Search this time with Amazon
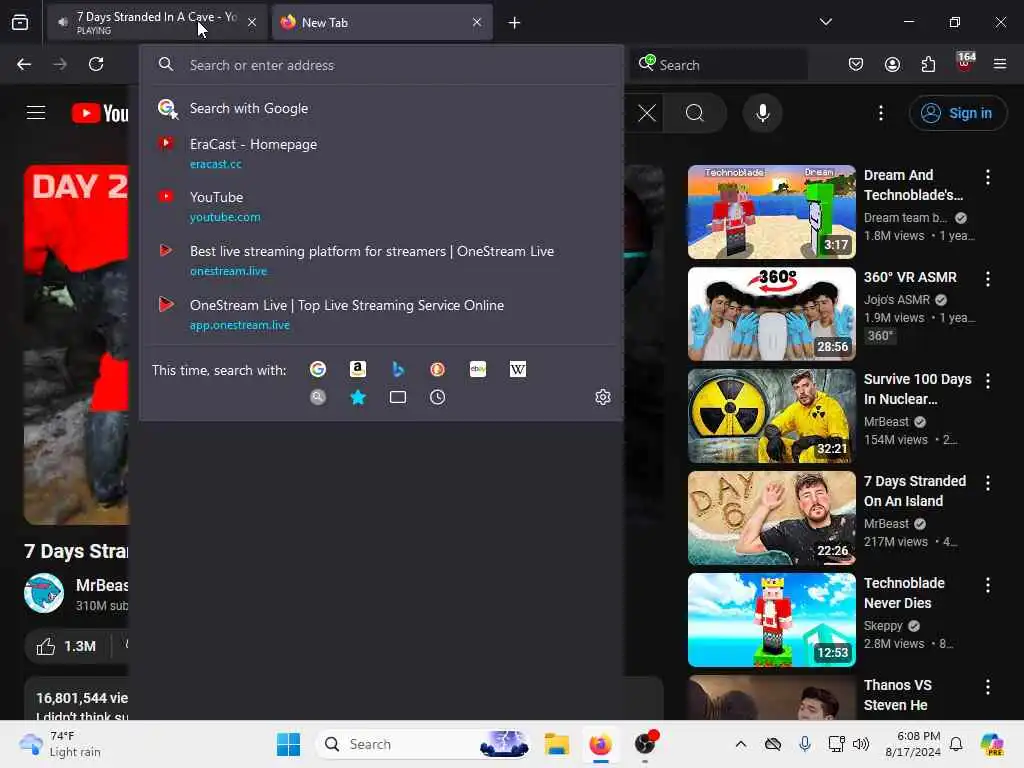Screen dimensions: 1024x768 (357, 370)
